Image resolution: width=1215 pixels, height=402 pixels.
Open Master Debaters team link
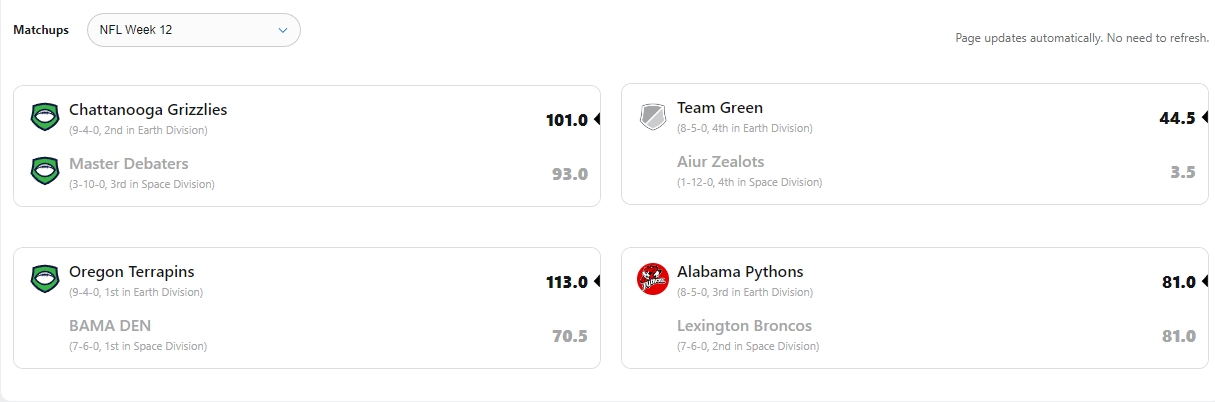129,164
